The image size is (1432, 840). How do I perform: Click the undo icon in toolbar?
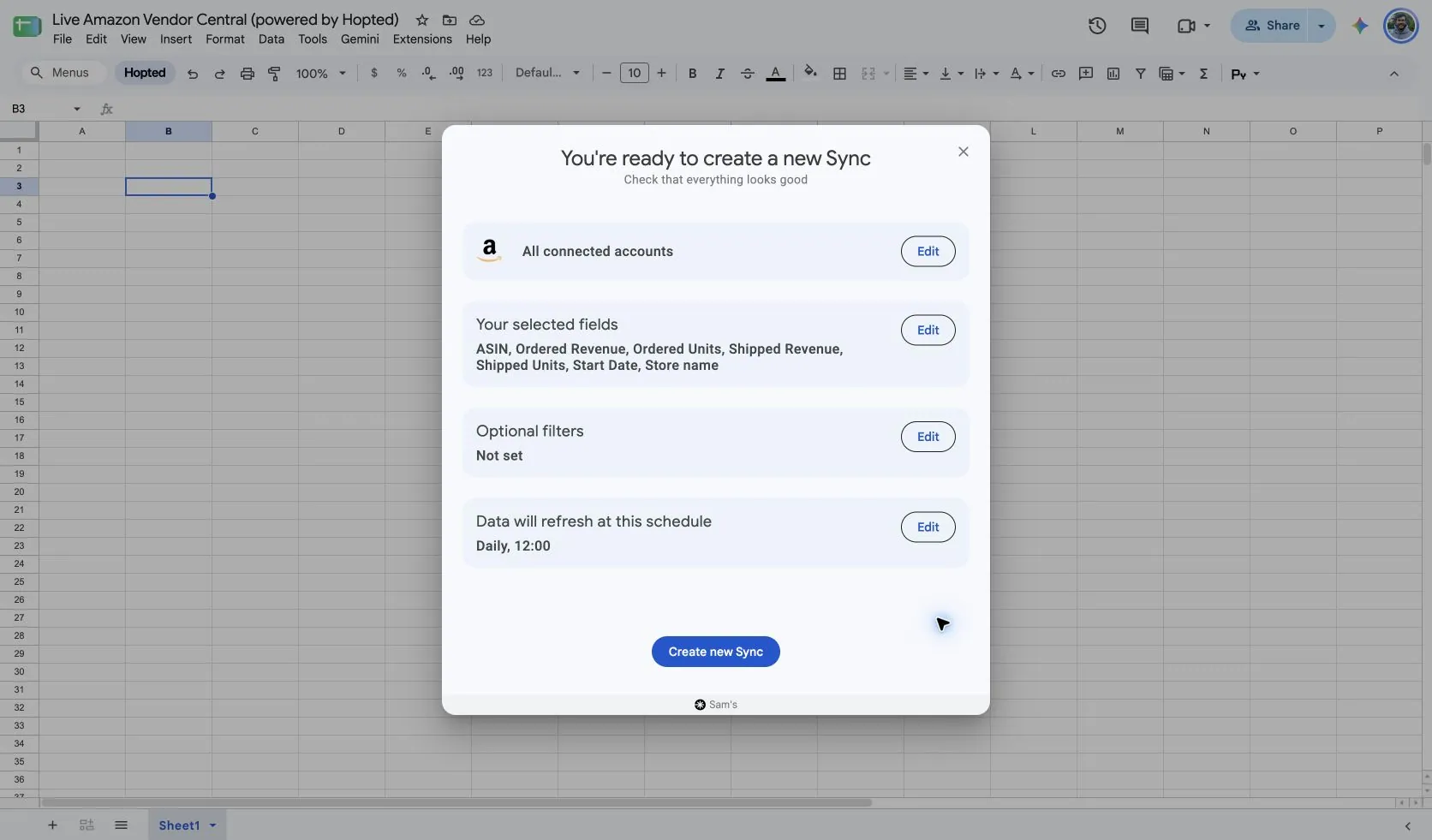click(193, 74)
